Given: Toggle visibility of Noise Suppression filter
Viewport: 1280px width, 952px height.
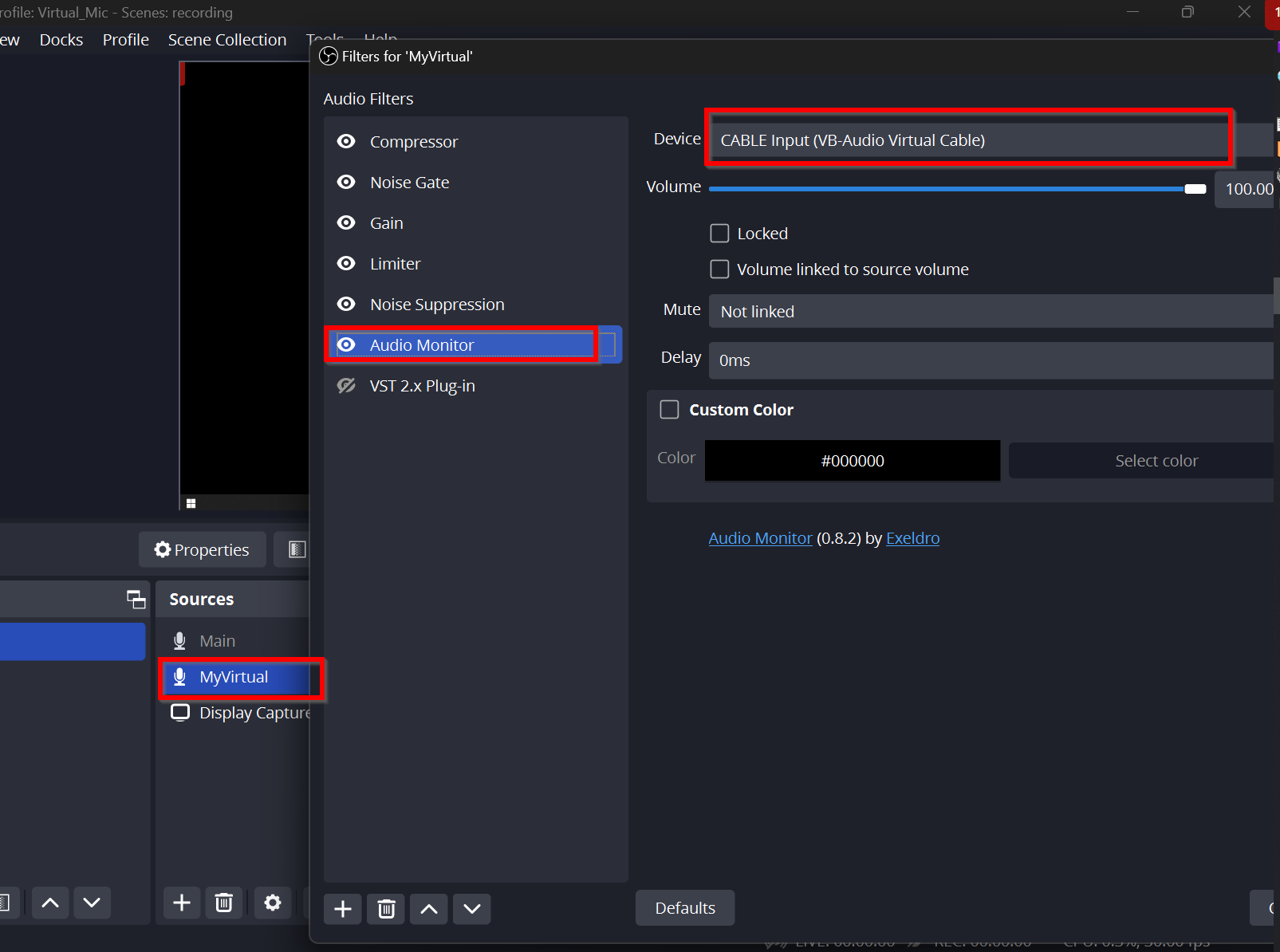Looking at the screenshot, I should [346, 305].
